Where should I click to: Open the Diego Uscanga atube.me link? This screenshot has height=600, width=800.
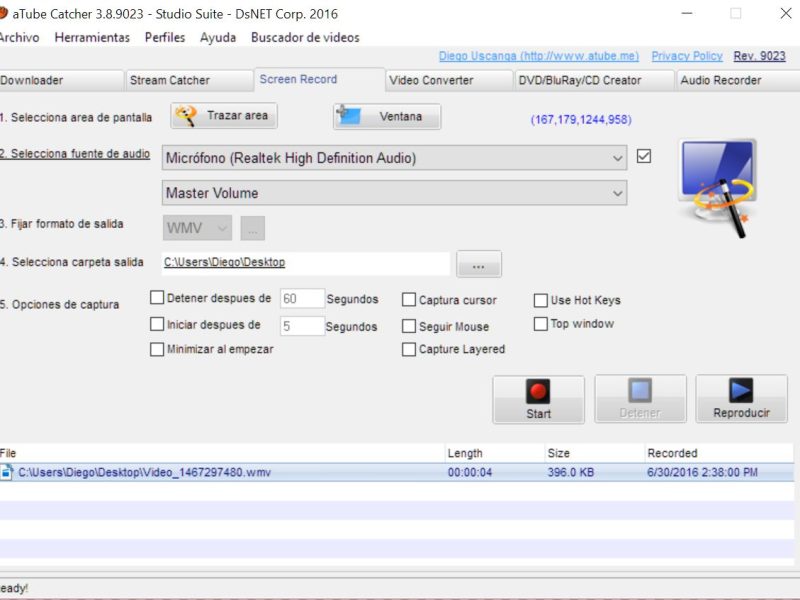539,56
